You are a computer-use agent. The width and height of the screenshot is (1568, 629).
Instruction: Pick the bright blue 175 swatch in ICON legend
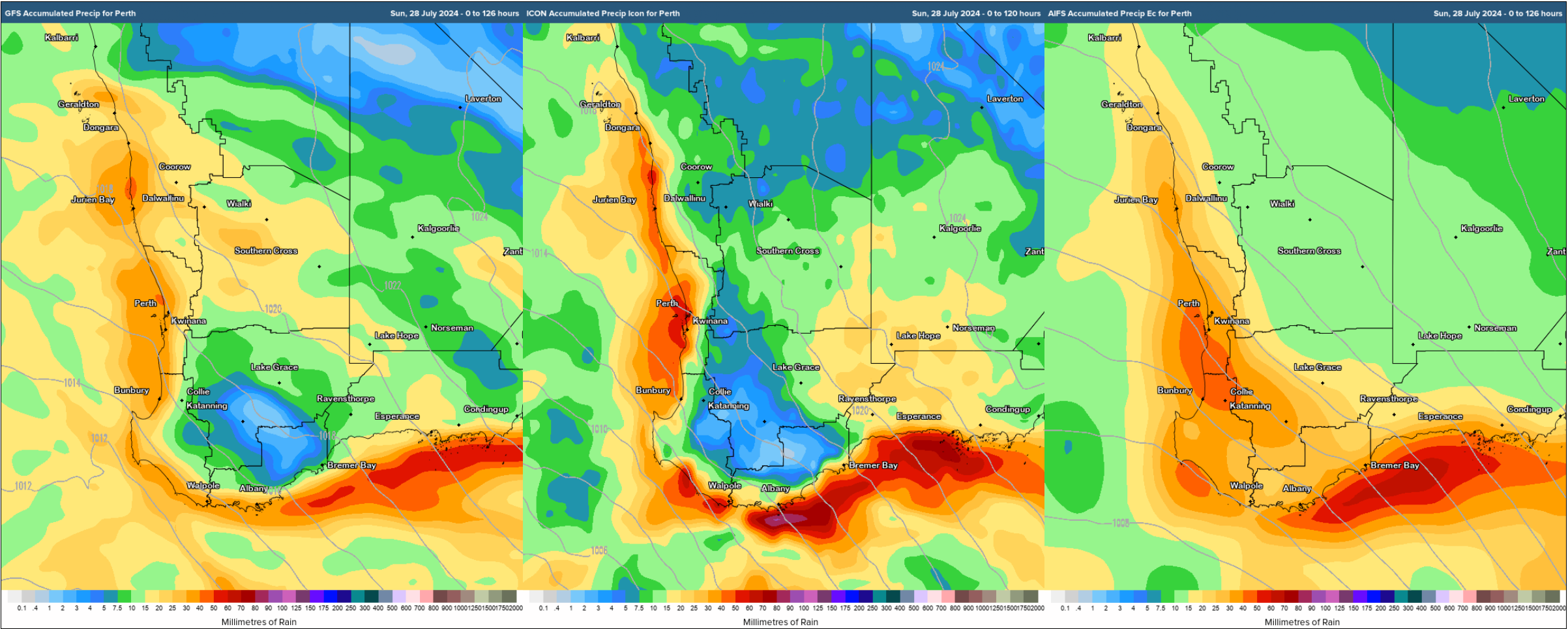tap(852, 596)
